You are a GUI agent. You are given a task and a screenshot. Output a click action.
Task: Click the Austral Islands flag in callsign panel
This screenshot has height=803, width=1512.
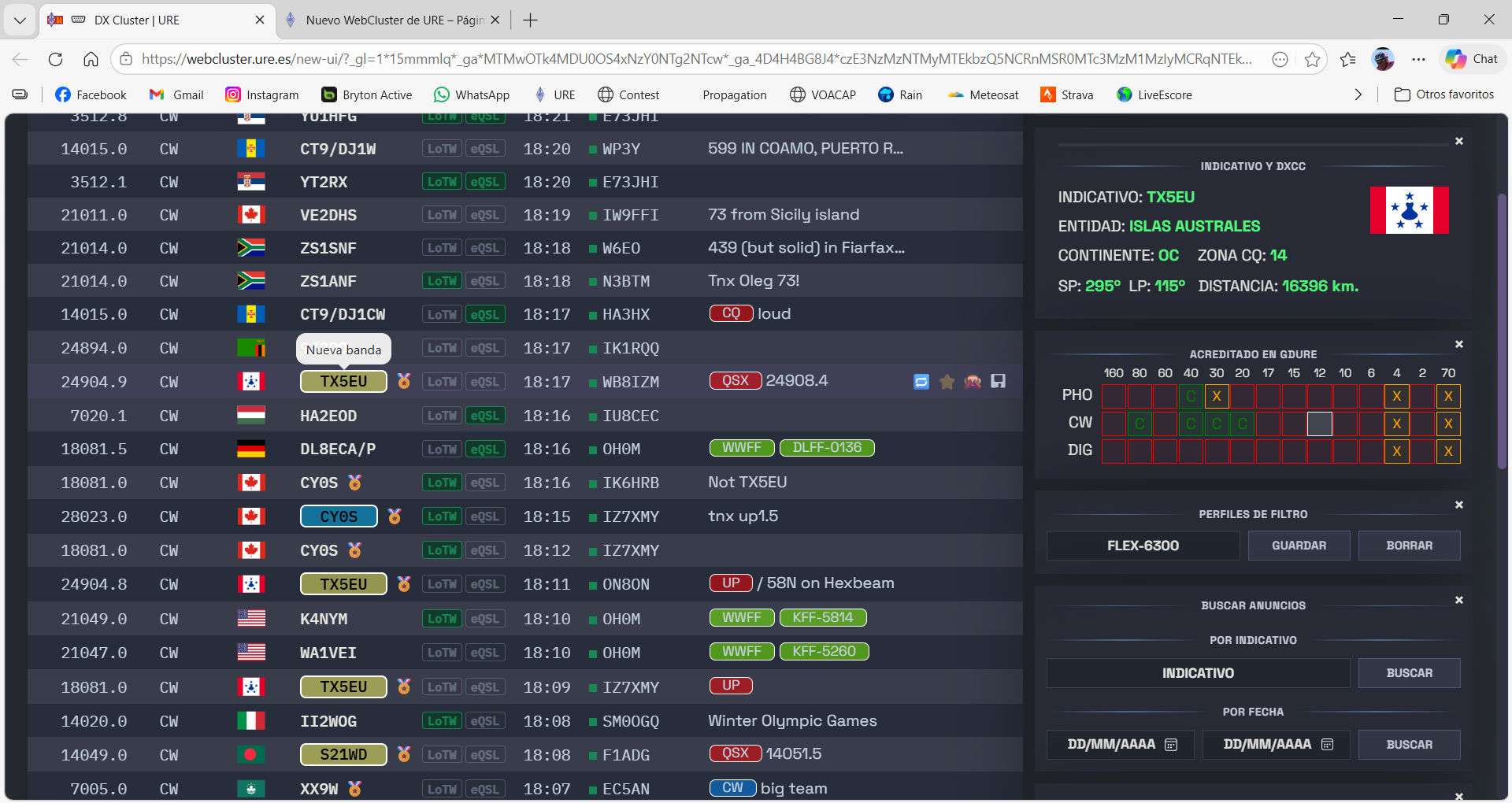point(1408,210)
